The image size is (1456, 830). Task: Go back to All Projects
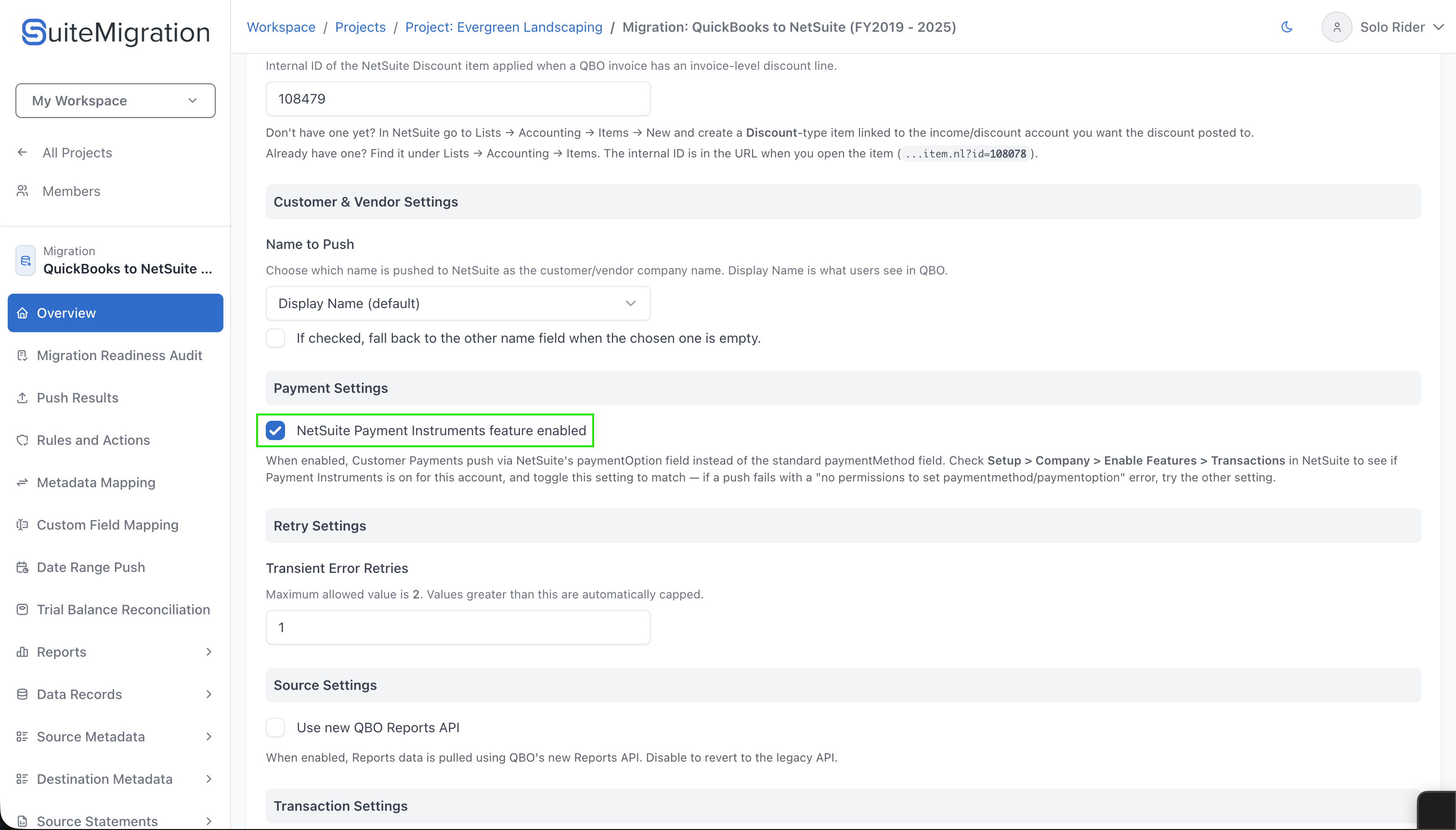tap(78, 152)
